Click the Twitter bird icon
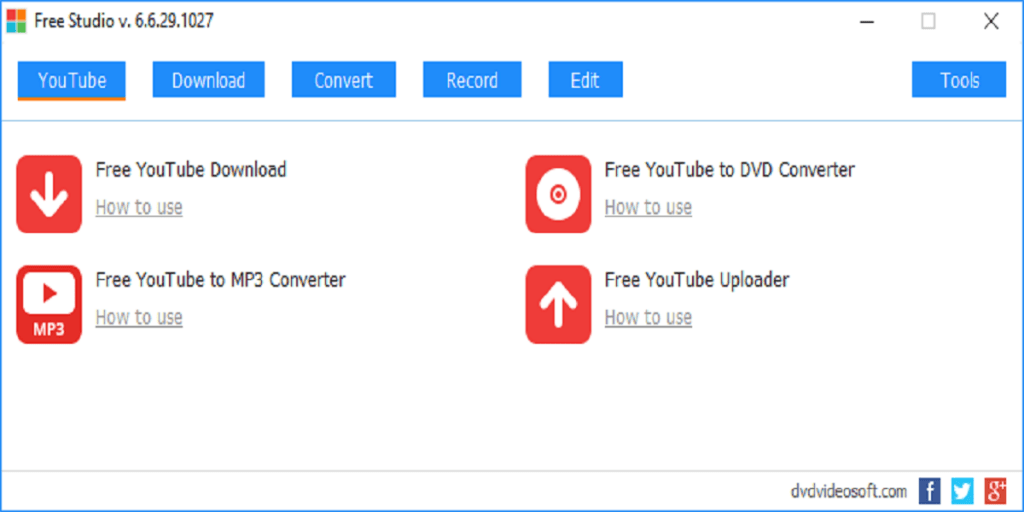The height and width of the screenshot is (512, 1024). click(961, 490)
